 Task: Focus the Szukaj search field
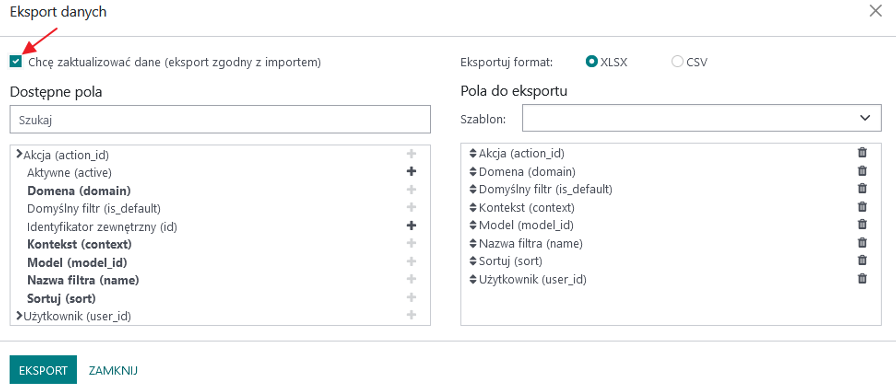point(220,119)
